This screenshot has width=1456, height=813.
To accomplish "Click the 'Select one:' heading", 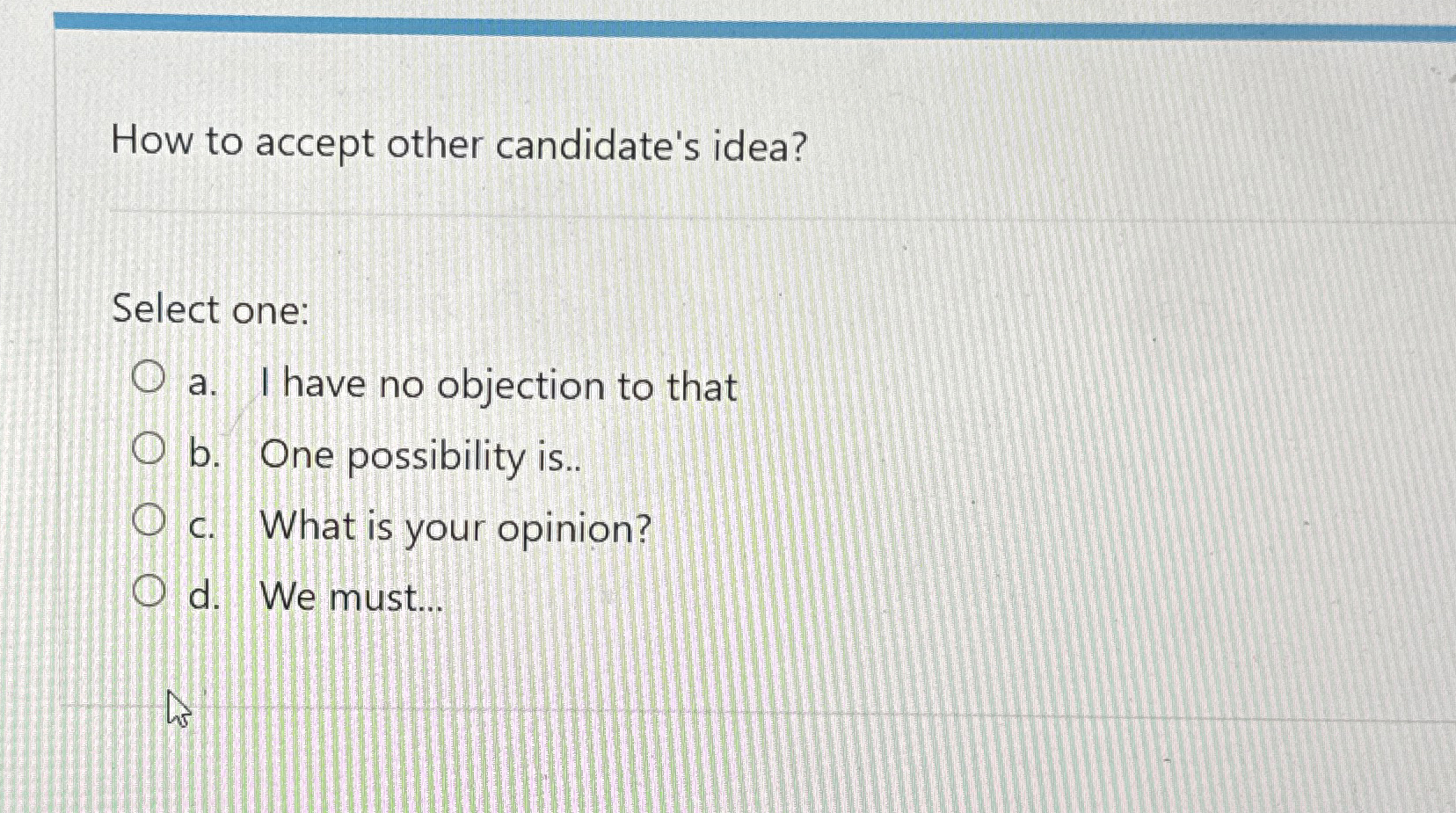I will [x=209, y=309].
